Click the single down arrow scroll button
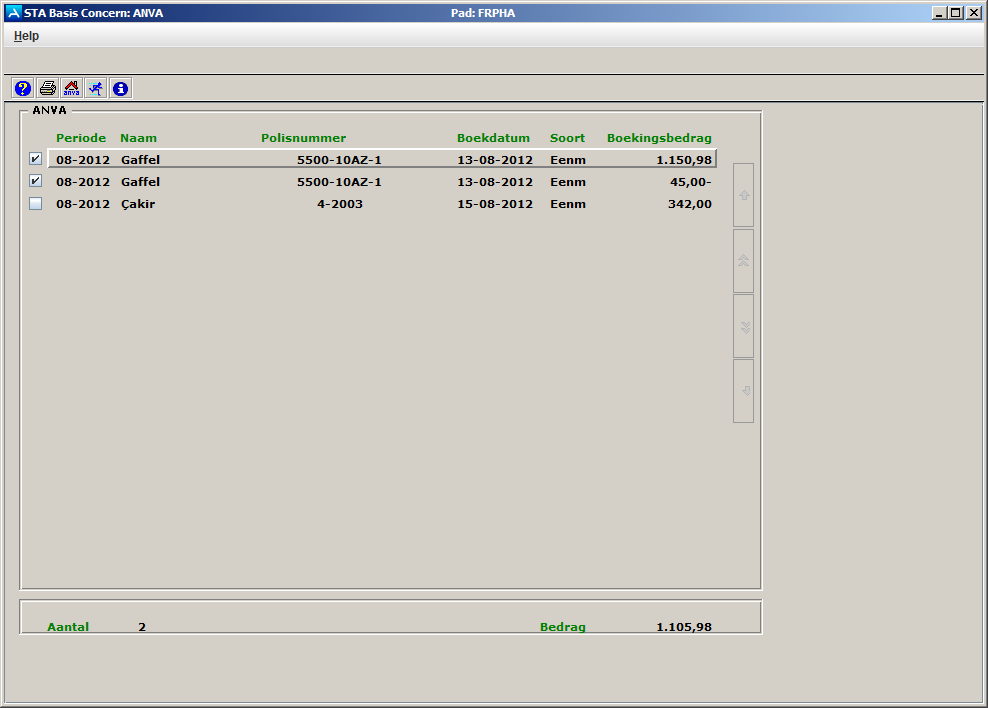The height and width of the screenshot is (708, 988). 743,390
